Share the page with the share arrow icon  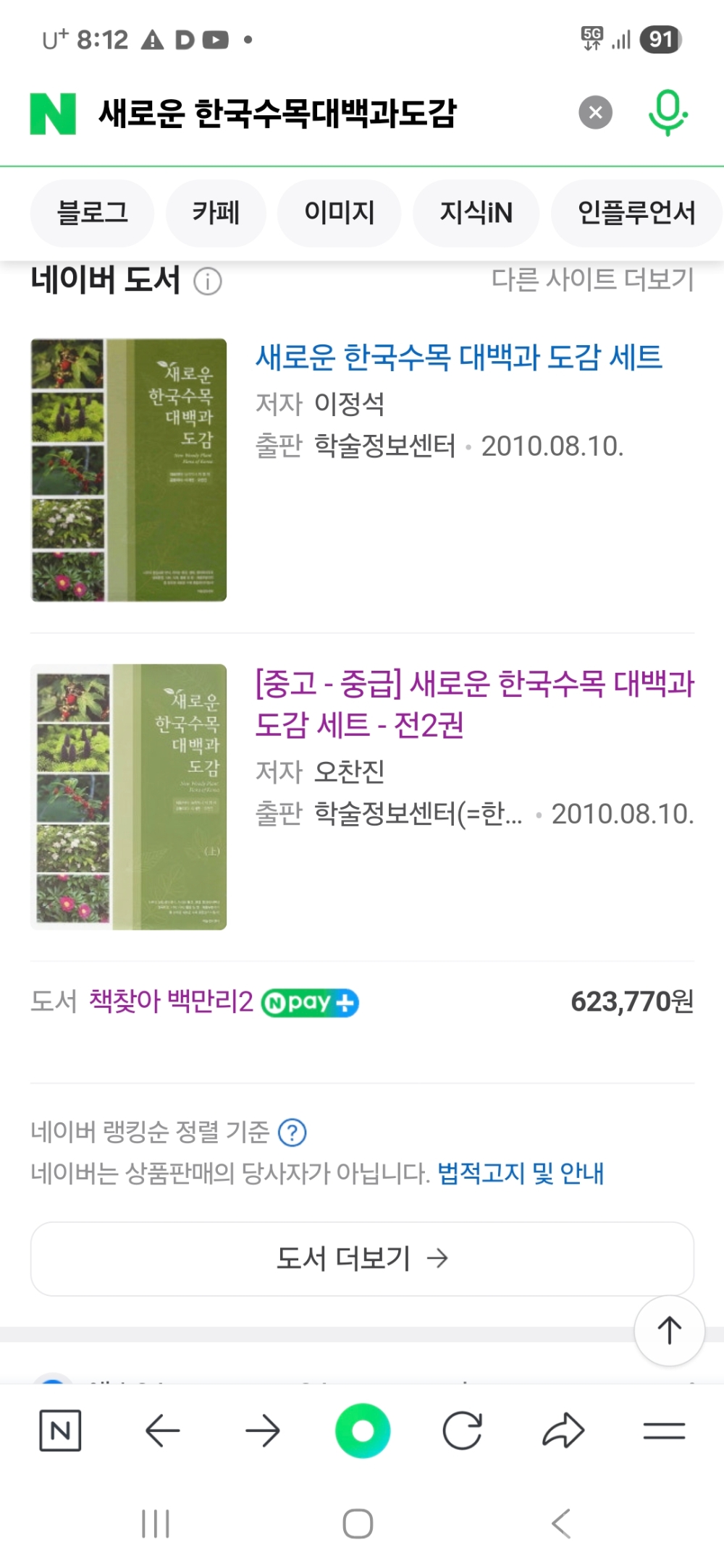[563, 1431]
